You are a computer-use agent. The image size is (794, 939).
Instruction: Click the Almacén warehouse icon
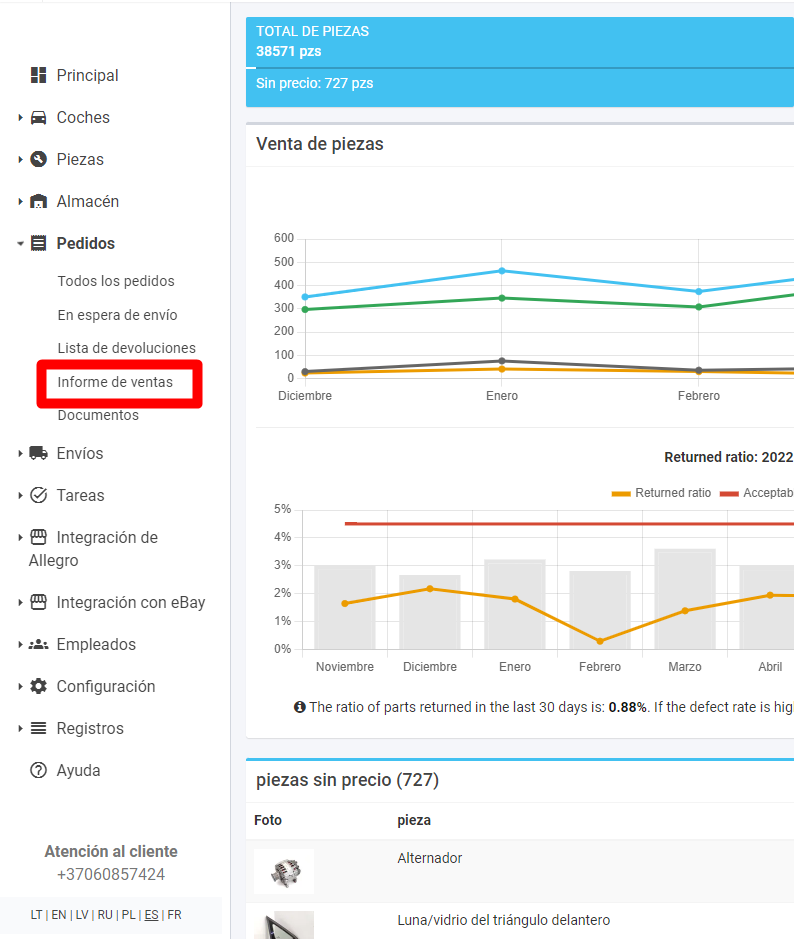38,201
